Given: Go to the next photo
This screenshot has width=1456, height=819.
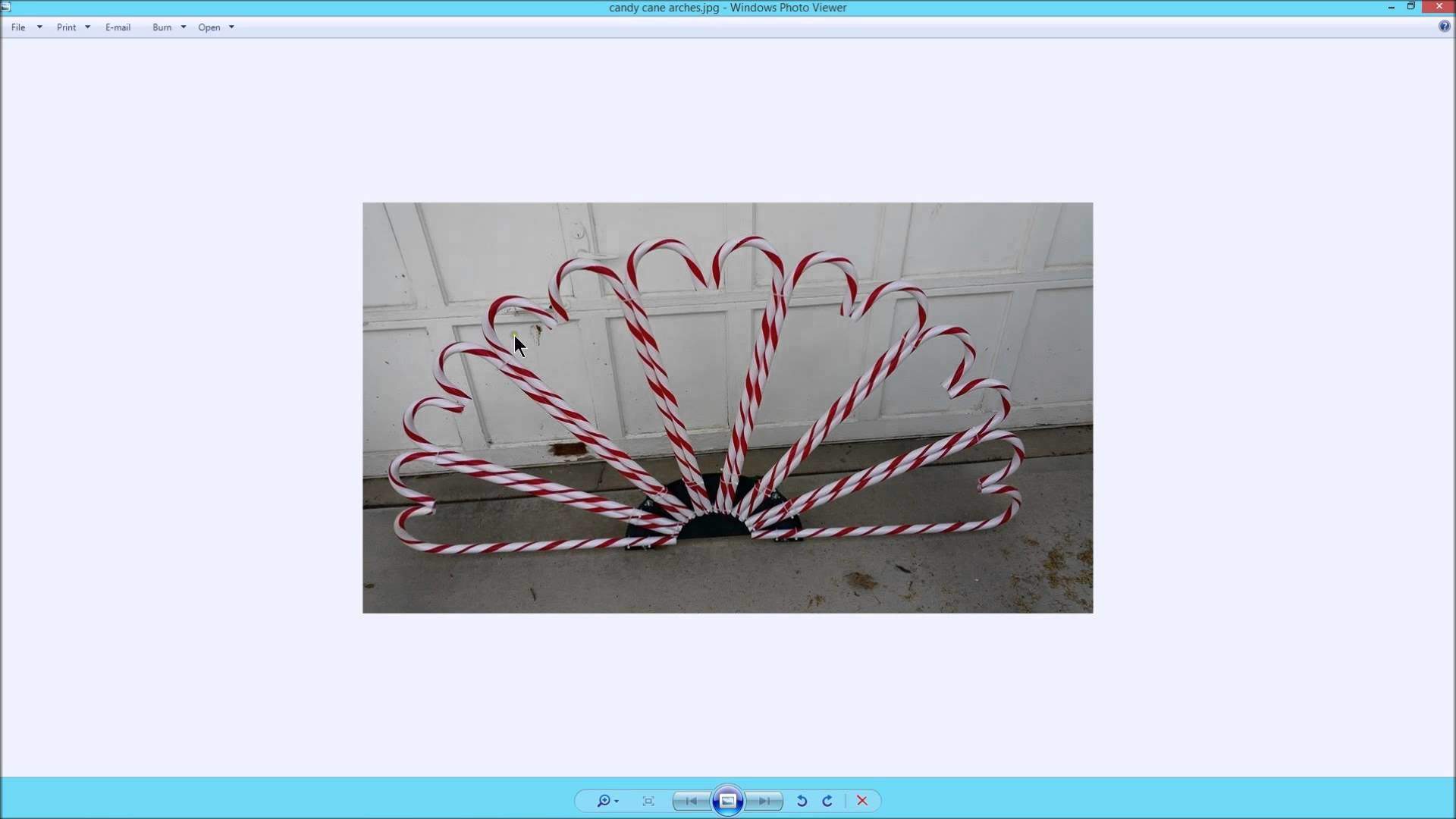Looking at the screenshot, I should (x=764, y=801).
